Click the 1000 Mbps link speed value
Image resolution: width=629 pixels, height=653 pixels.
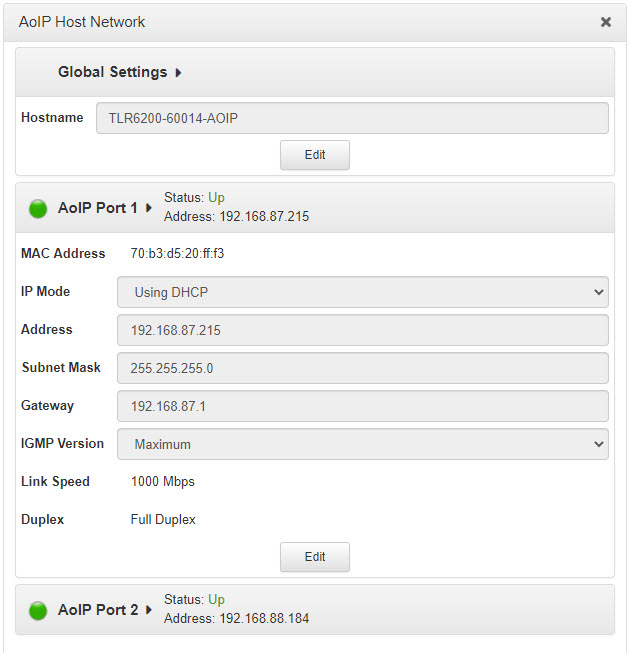(163, 482)
